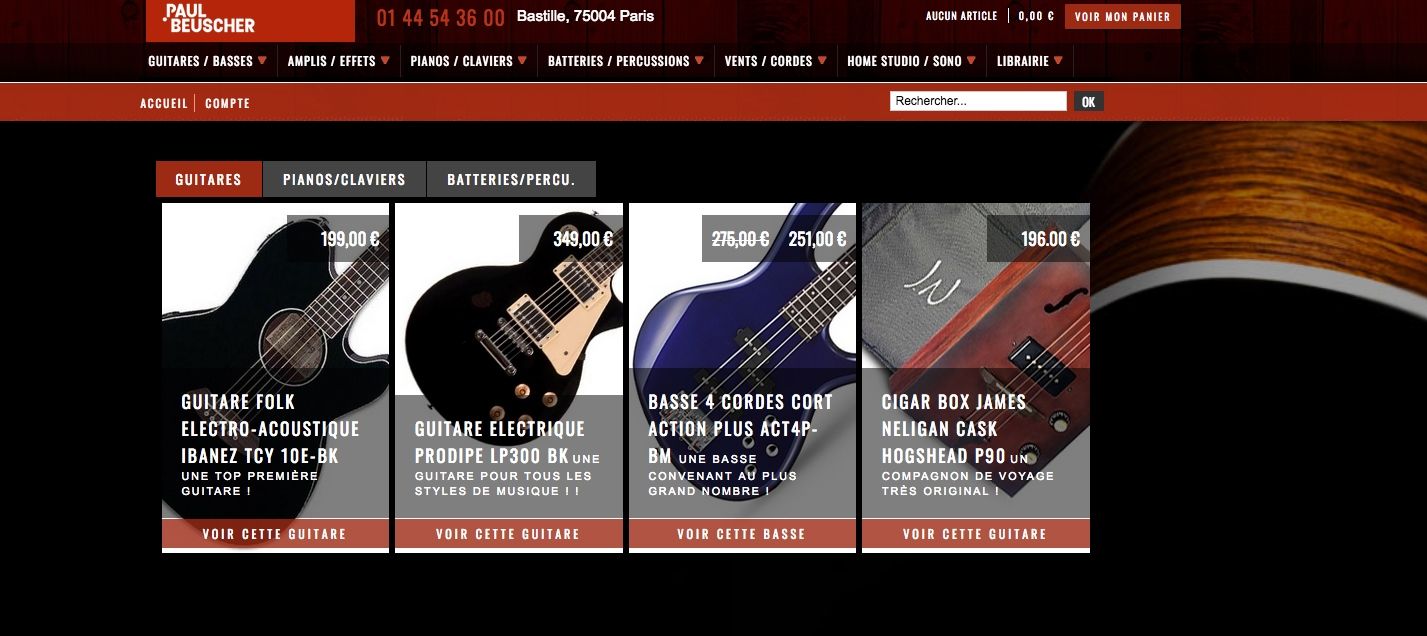The image size is (1427, 636).
Task: Open the Compte link
Action: click(228, 103)
